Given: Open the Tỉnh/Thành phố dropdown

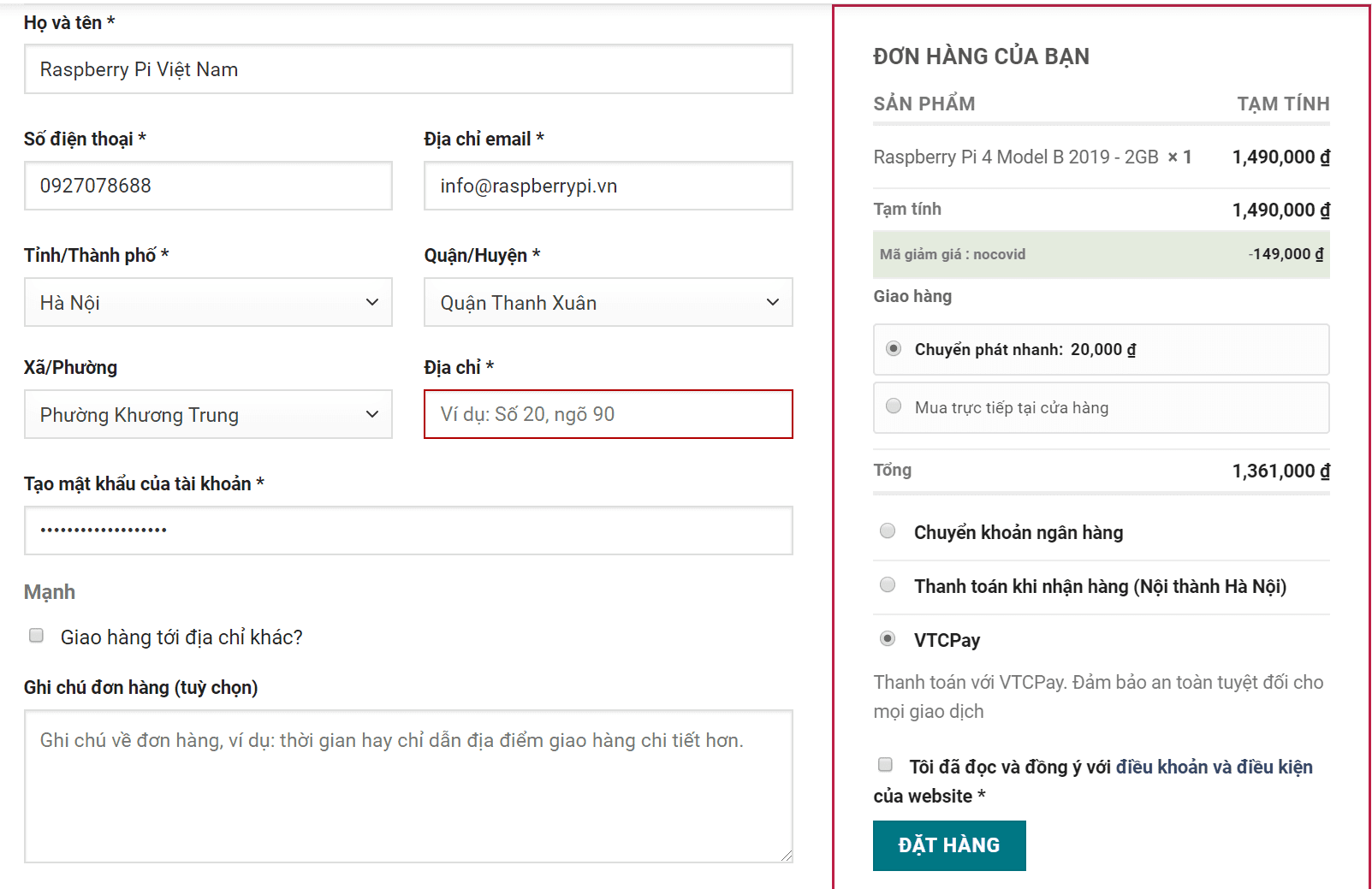Looking at the screenshot, I should click(208, 302).
